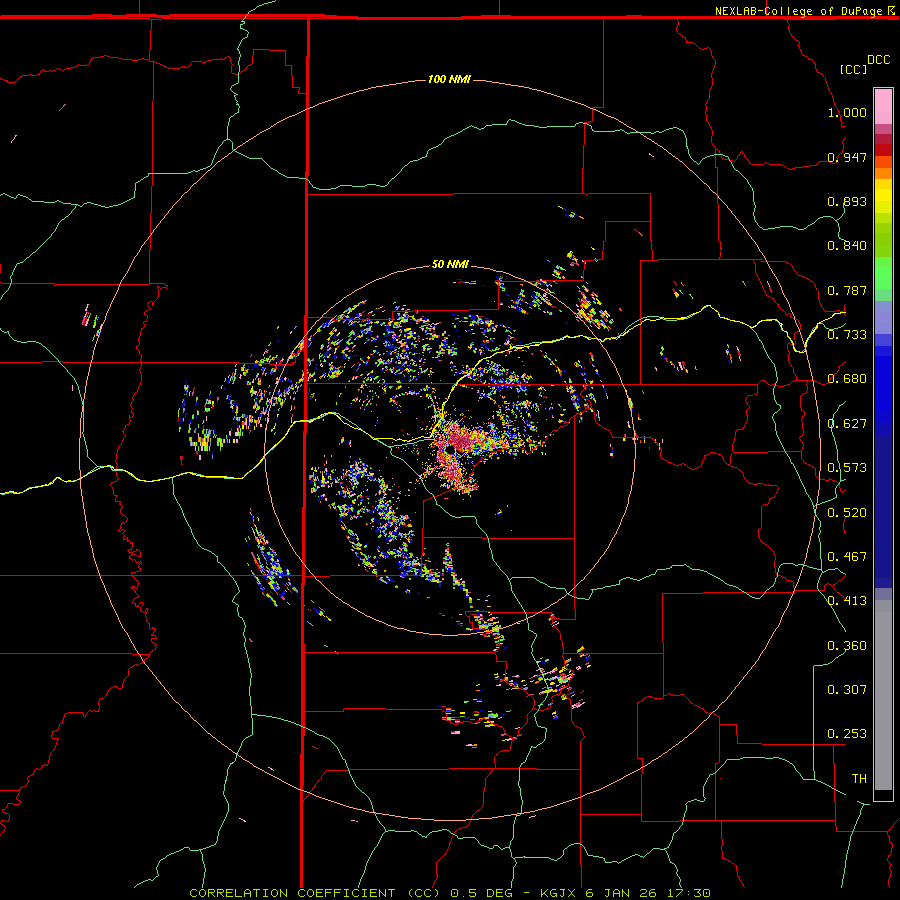Click the 1.000 value on the color scale
The height and width of the screenshot is (900, 900).
847,112
